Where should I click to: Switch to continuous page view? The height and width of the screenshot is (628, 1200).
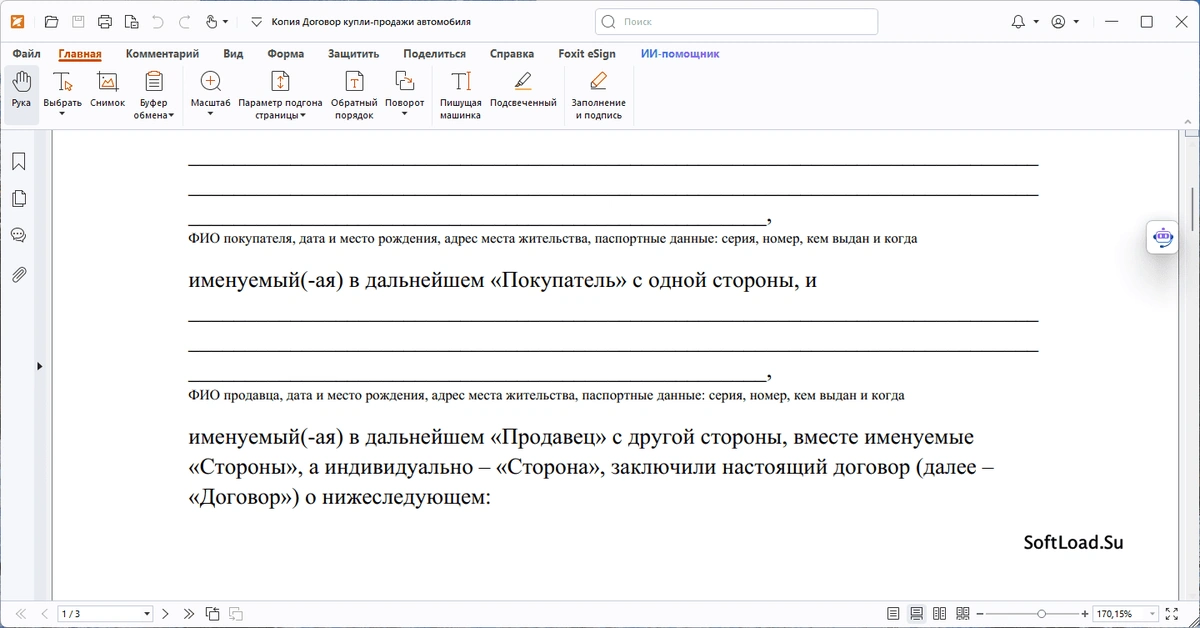(x=916, y=614)
